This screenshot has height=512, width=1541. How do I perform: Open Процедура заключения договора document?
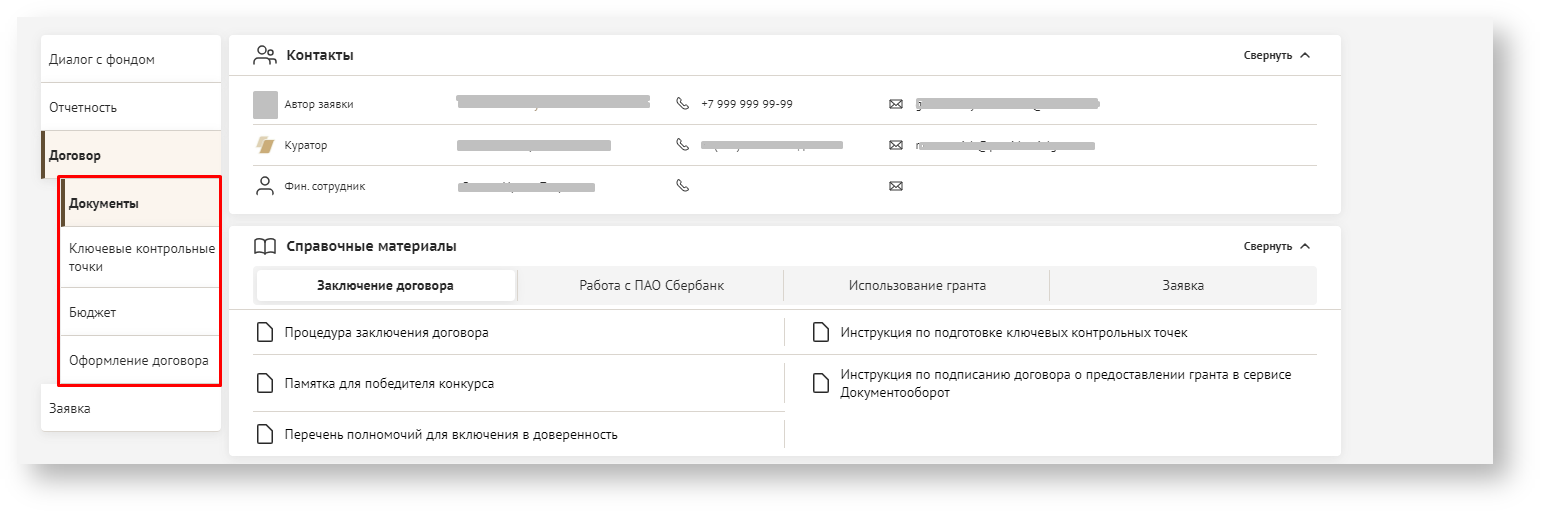pyautogui.click(x=386, y=332)
